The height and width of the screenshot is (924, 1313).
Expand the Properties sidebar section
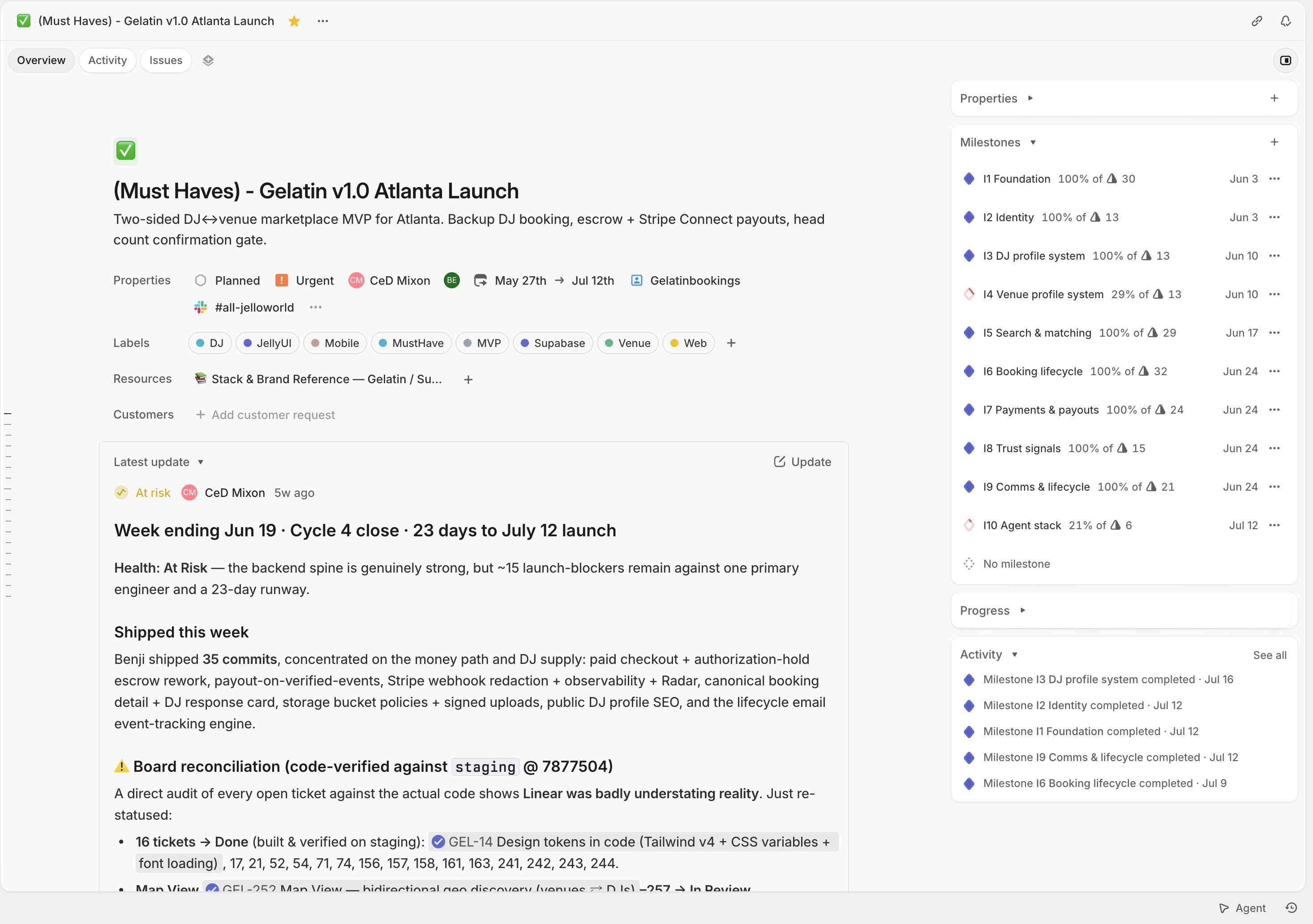click(x=996, y=98)
